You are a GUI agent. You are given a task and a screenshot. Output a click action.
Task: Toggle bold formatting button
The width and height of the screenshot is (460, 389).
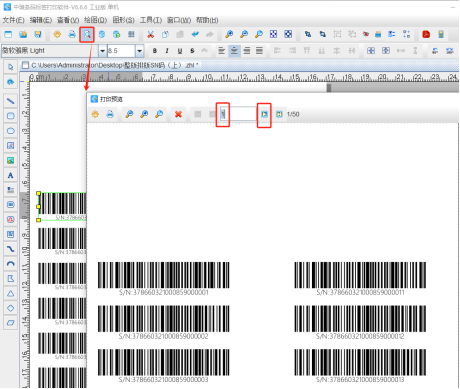coord(154,51)
